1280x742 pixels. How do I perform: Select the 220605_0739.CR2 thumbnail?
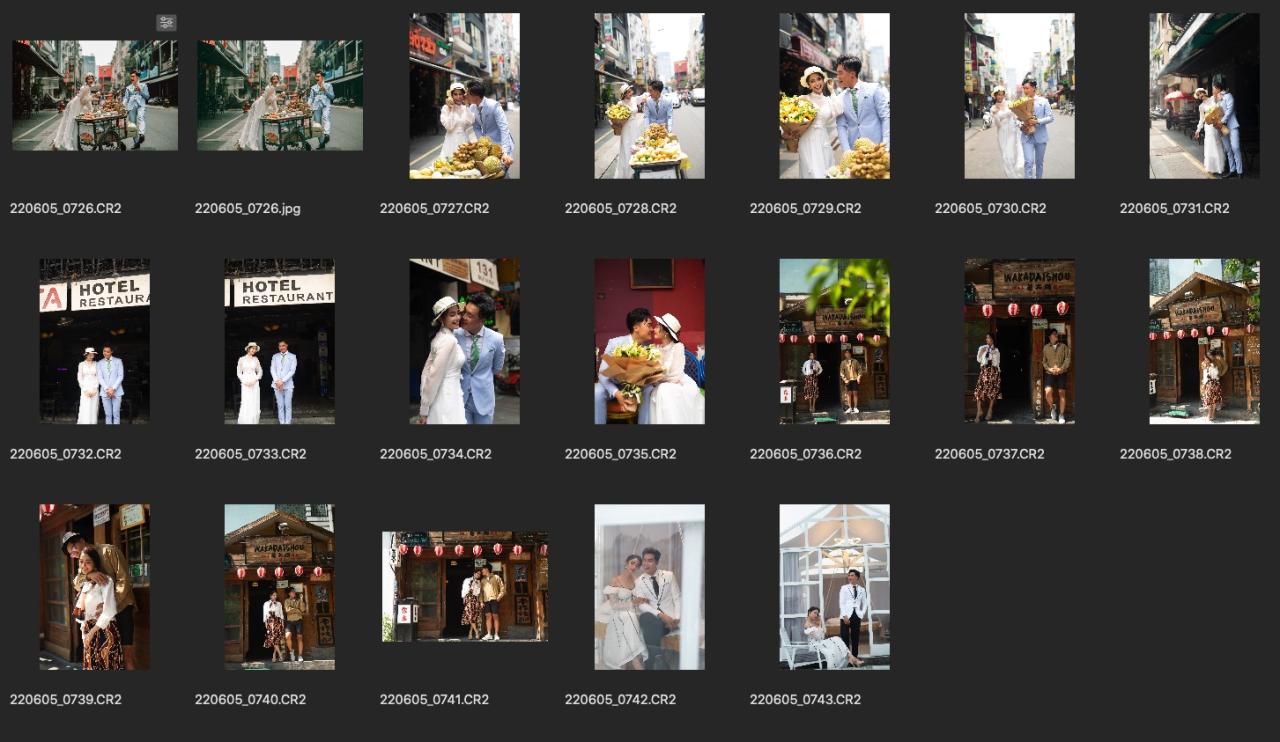click(95, 587)
